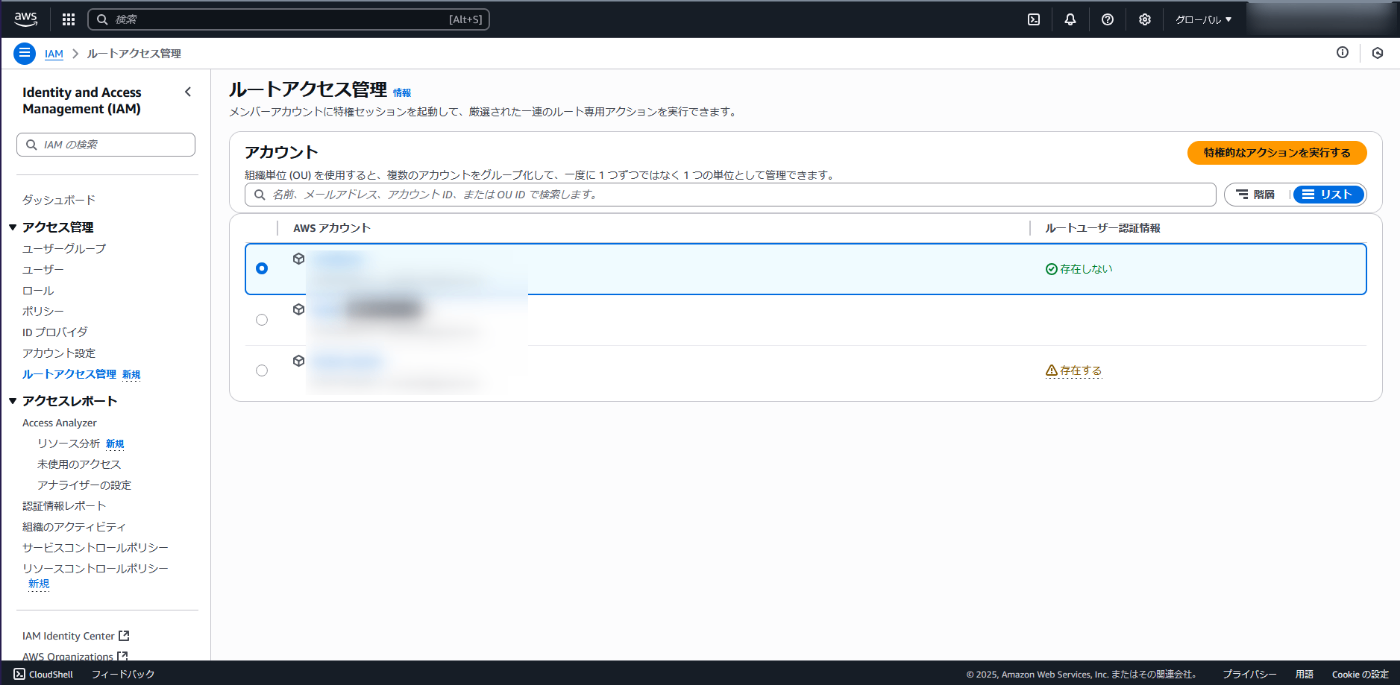Open ID プロバイダ in the sidebar
1400x685 pixels.
tap(55, 332)
